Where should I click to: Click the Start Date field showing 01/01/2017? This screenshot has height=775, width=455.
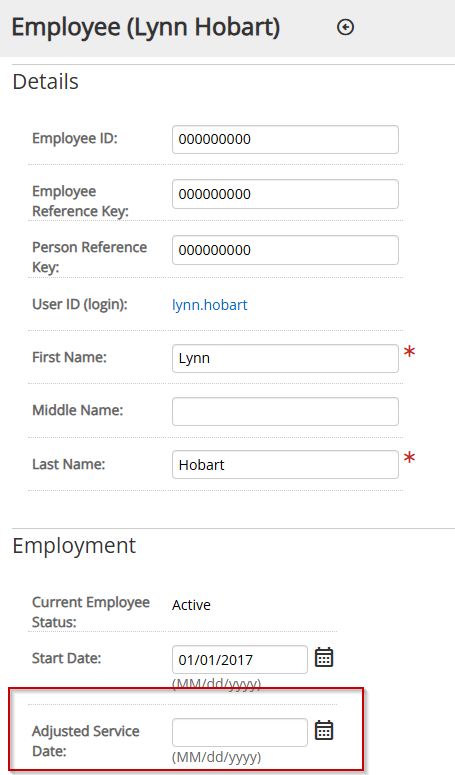click(240, 659)
